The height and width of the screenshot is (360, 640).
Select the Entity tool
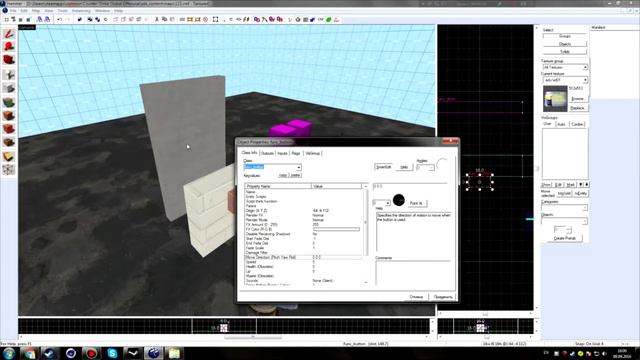[9, 74]
